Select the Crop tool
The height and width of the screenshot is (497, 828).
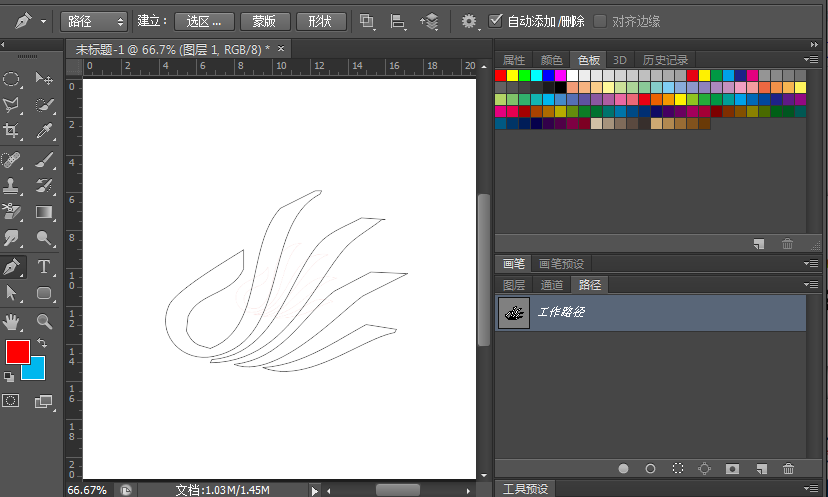(x=12, y=131)
